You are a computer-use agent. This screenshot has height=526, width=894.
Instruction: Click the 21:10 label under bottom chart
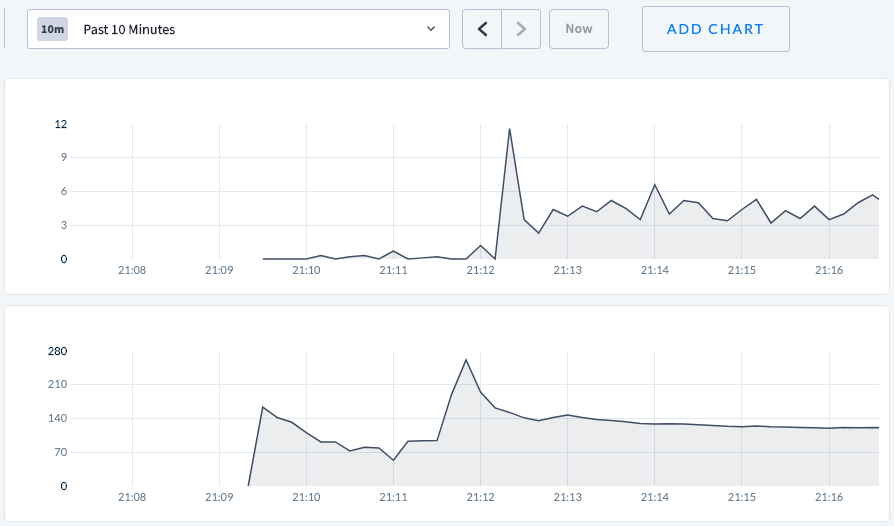pyautogui.click(x=306, y=497)
